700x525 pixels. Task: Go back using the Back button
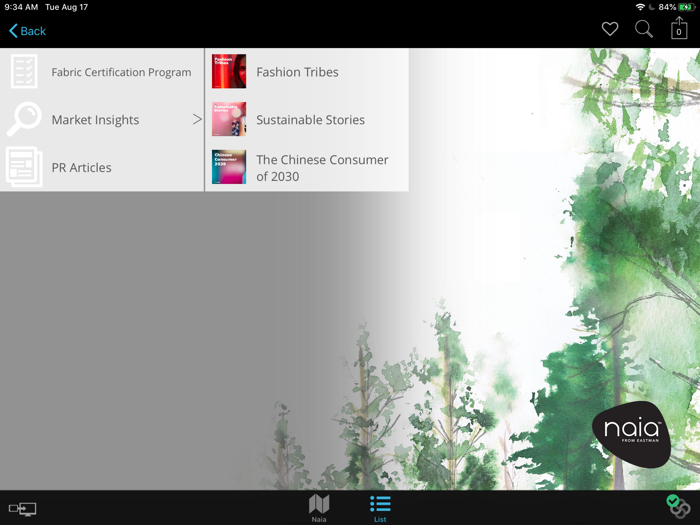point(27,31)
